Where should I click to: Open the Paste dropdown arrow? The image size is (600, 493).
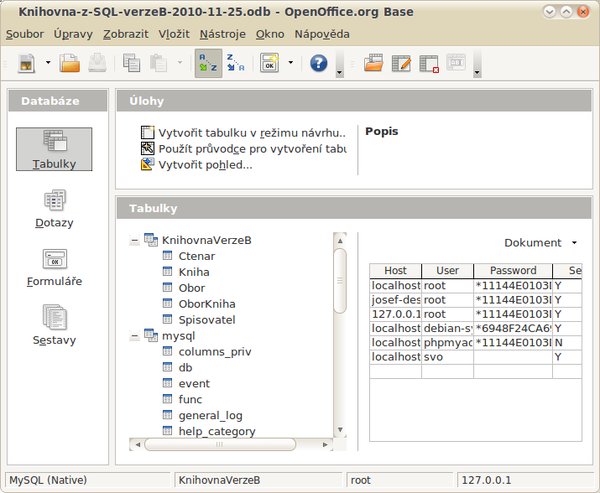(180, 62)
